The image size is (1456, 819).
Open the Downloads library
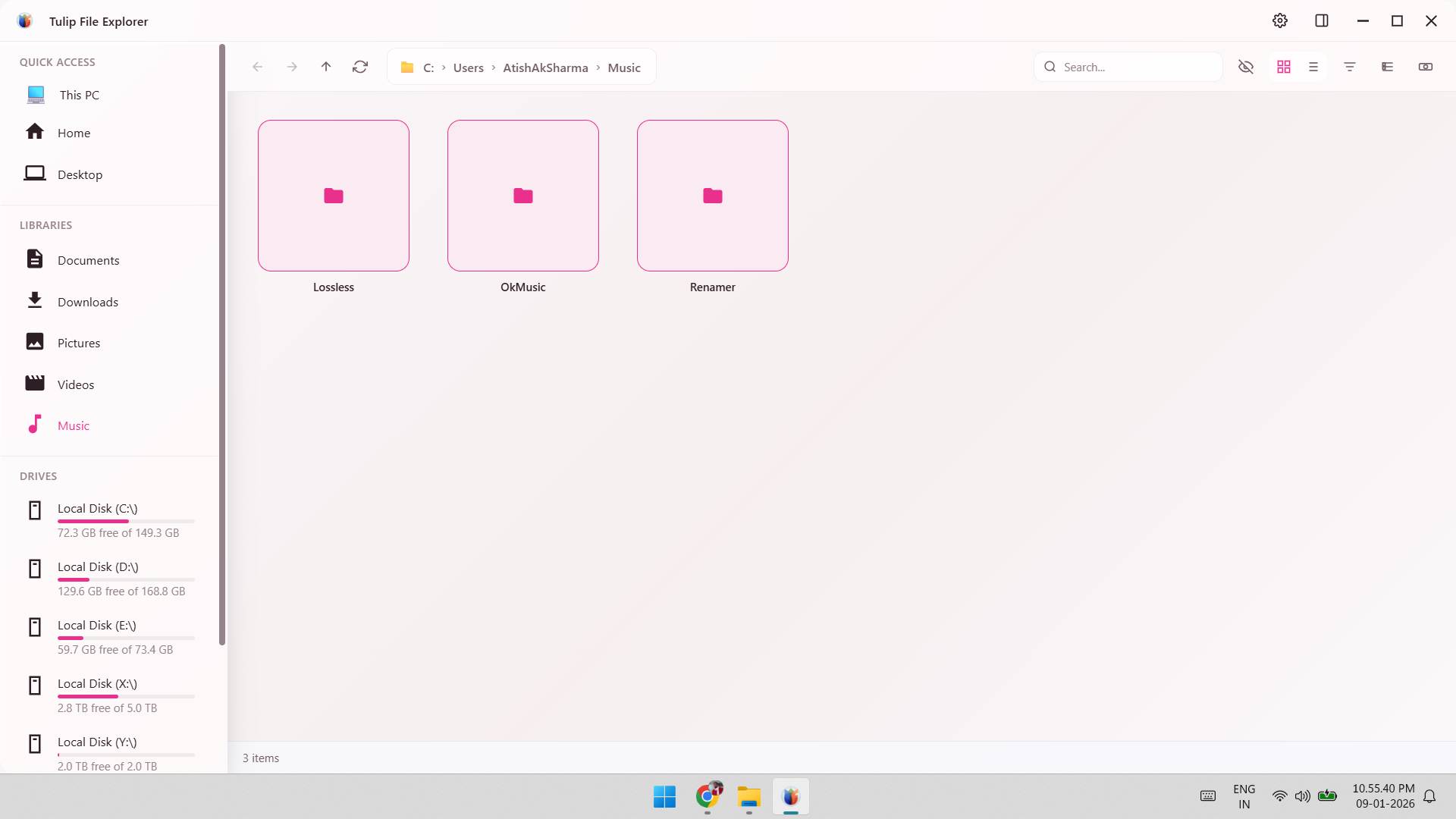tap(87, 301)
